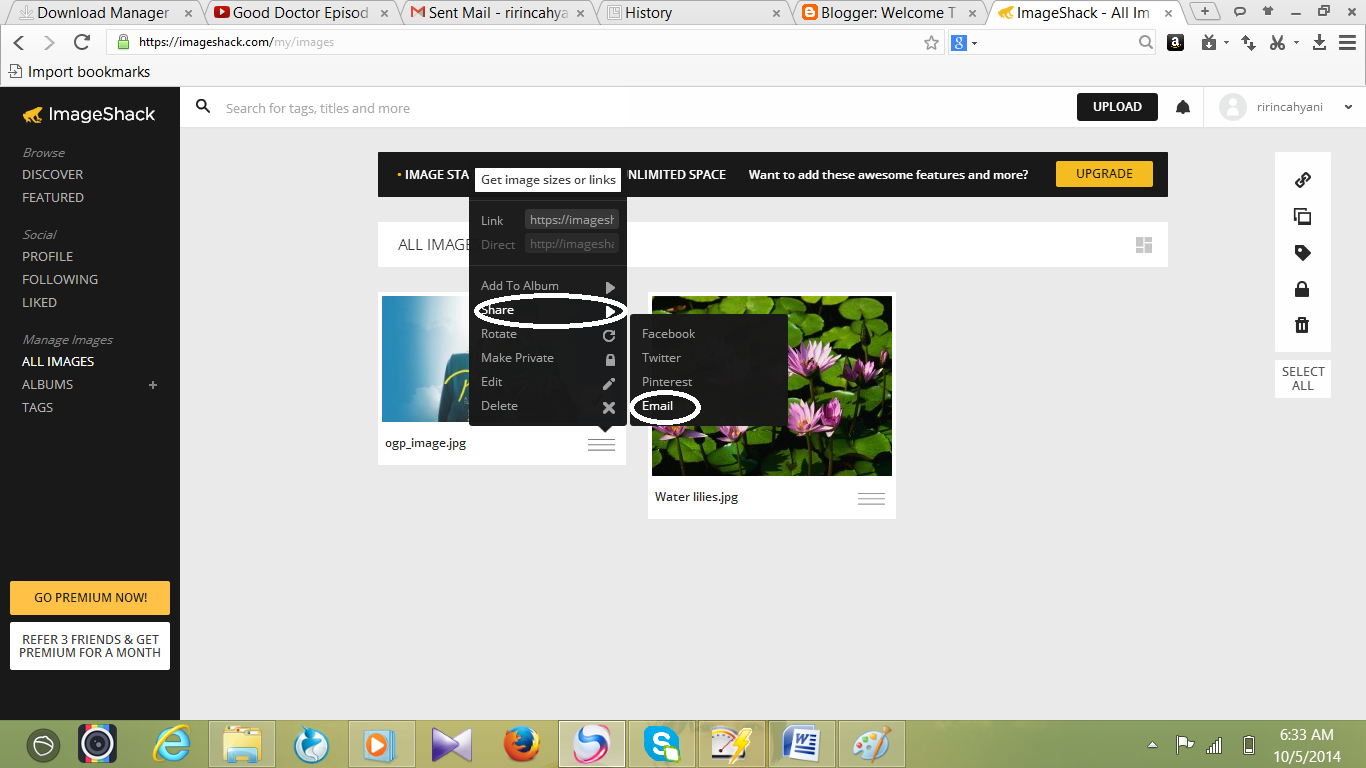Image resolution: width=1366 pixels, height=768 pixels.
Task: Launch Internet Explorer from the taskbar
Action: (x=172, y=744)
